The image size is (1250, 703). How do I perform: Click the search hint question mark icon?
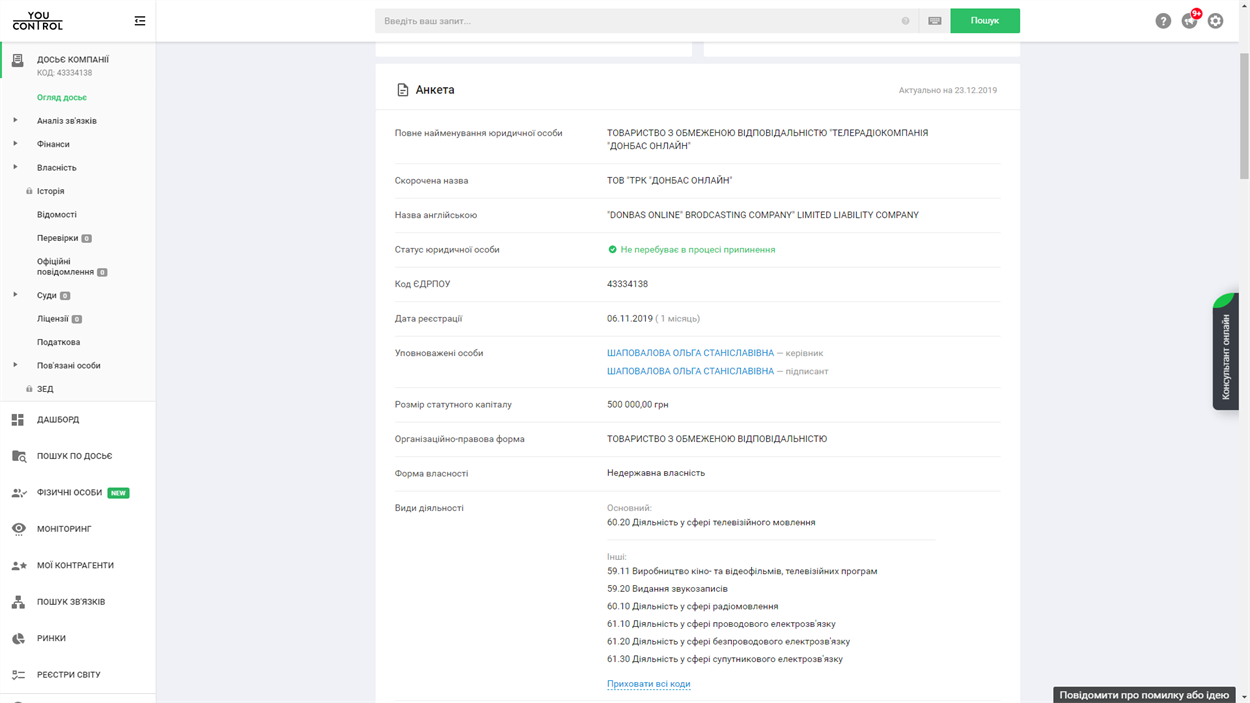point(906,21)
